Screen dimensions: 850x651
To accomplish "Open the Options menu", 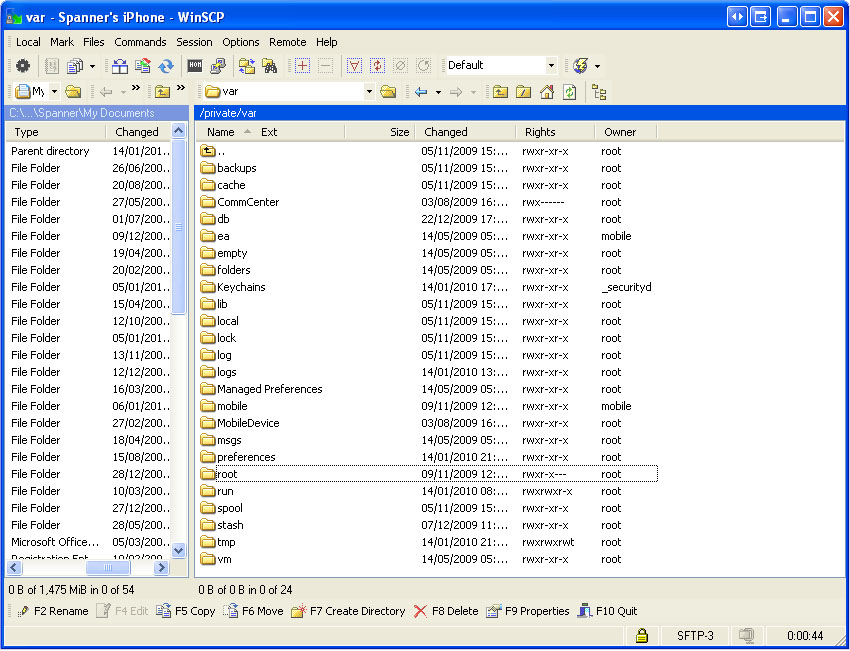I will click(x=241, y=42).
